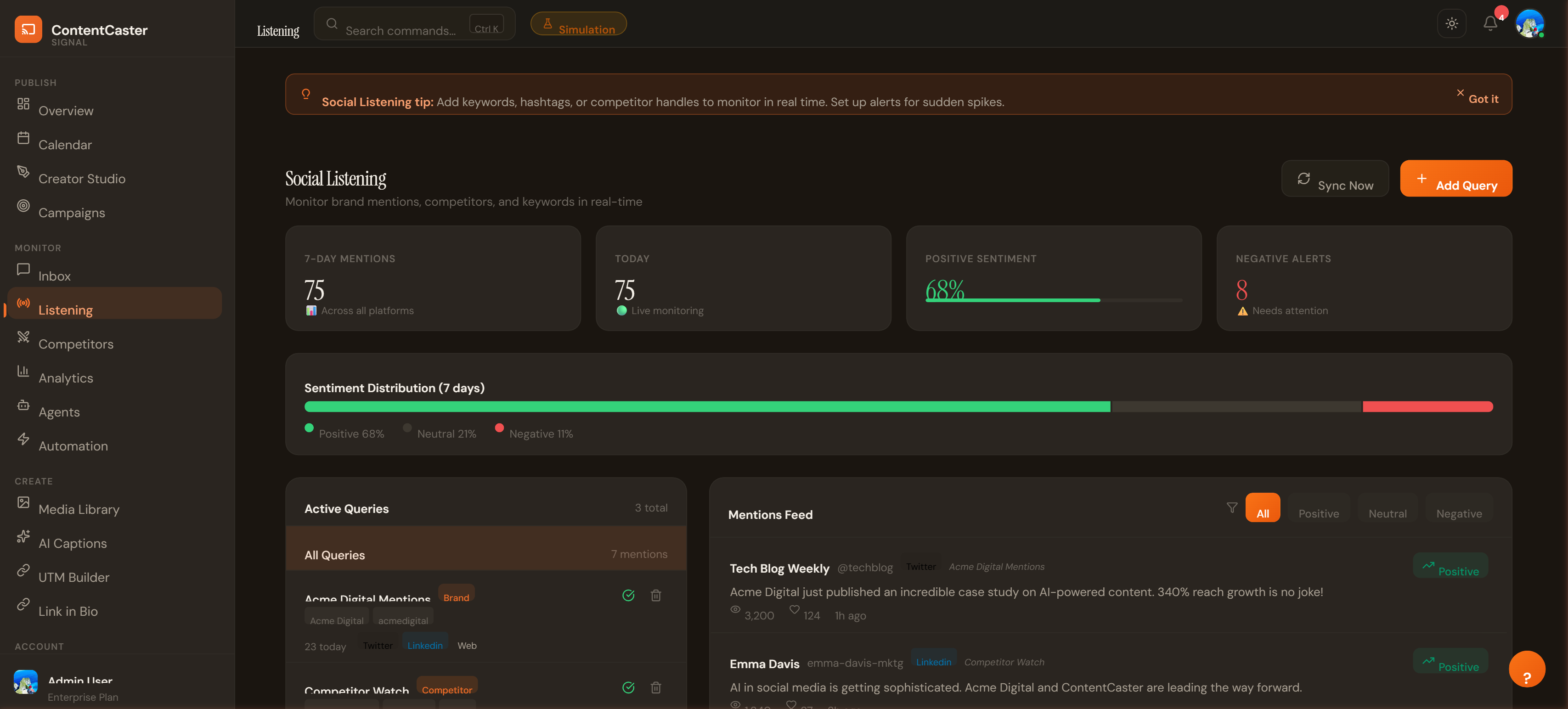Image resolution: width=1568 pixels, height=709 pixels.
Task: Click the Positive badge on Tech Blog Weekly mention
Action: [1450, 565]
